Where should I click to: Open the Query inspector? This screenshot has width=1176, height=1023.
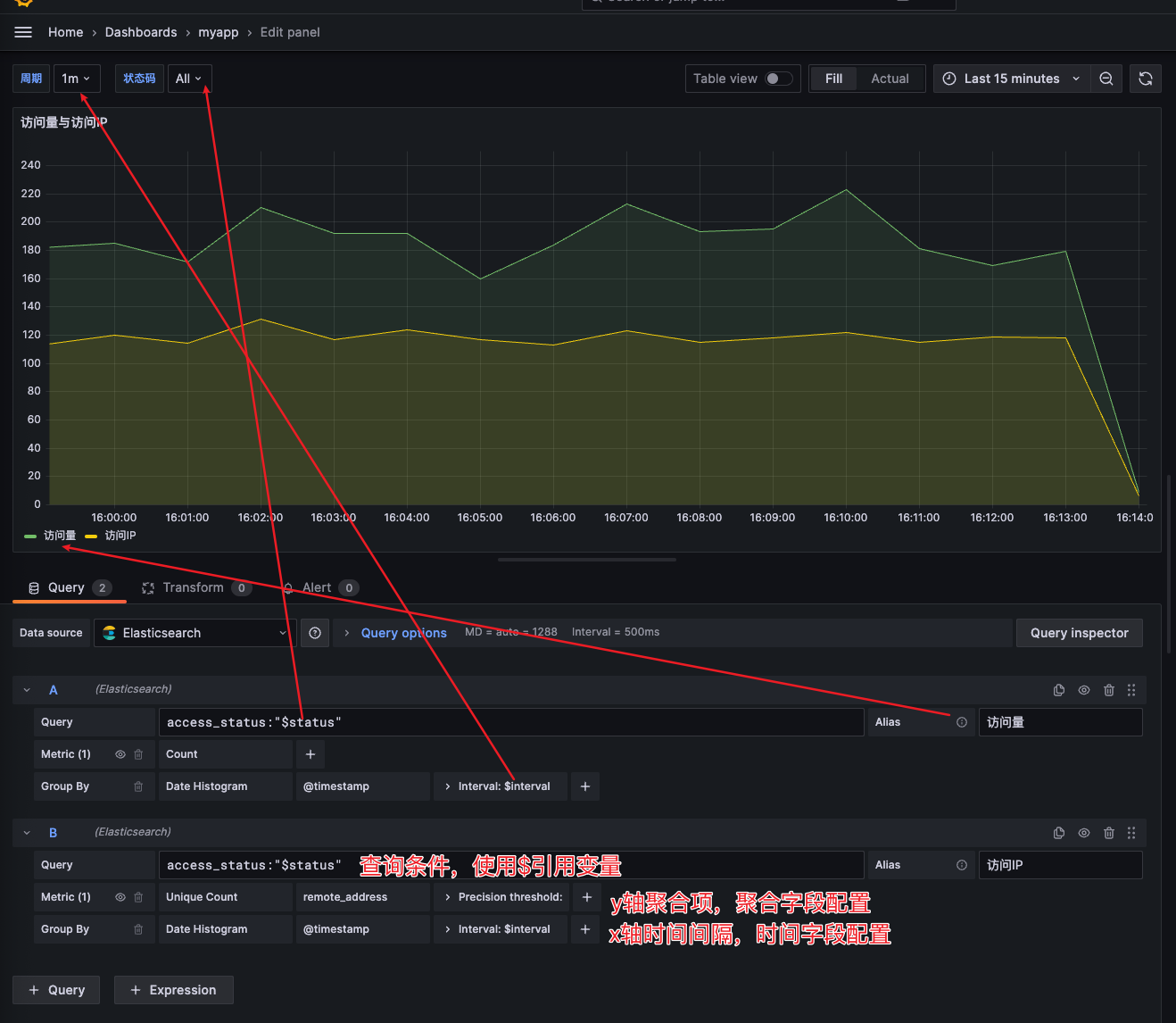1079,633
